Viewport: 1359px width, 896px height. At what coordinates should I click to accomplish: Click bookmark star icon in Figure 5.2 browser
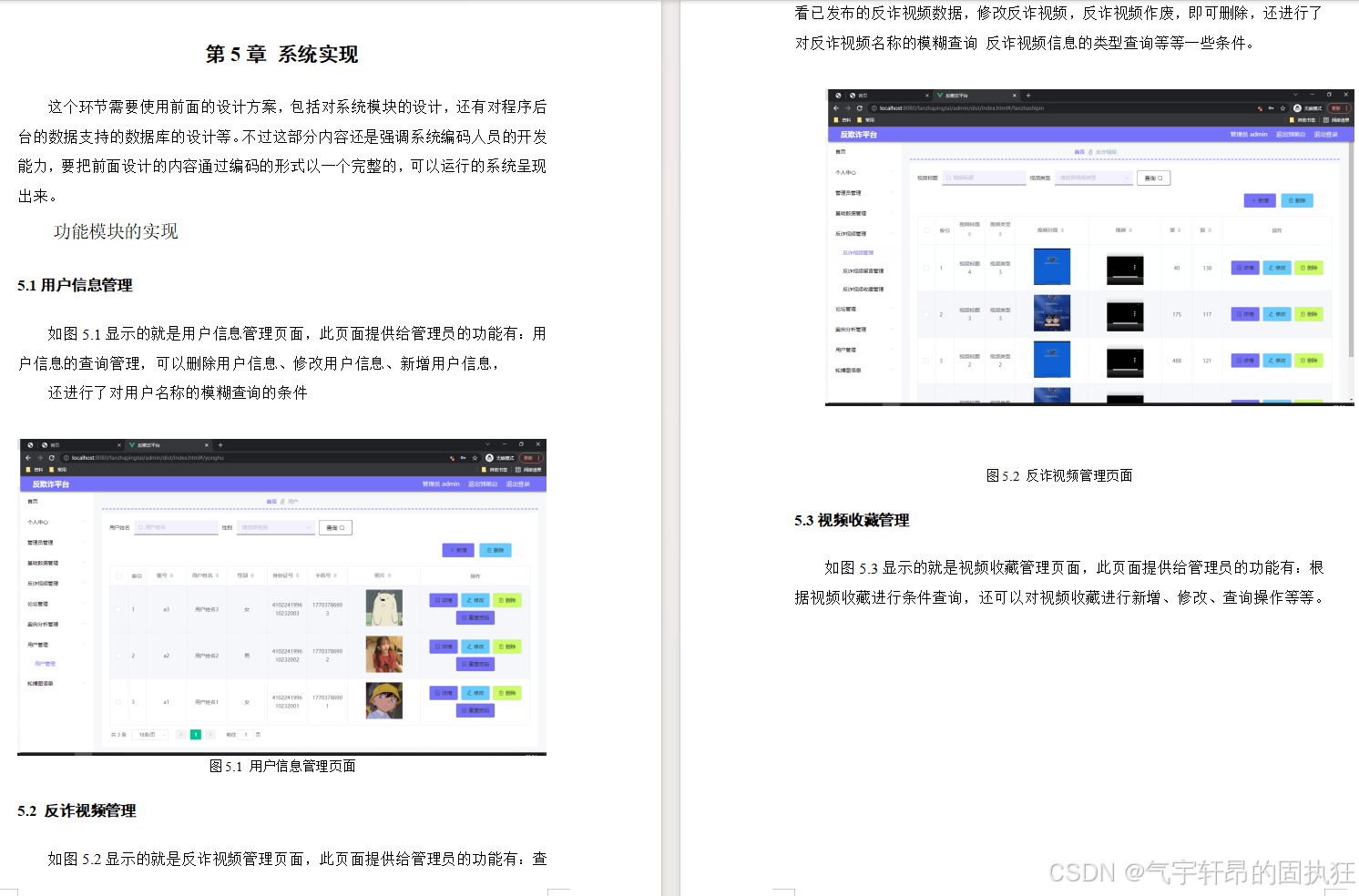pos(1283,108)
